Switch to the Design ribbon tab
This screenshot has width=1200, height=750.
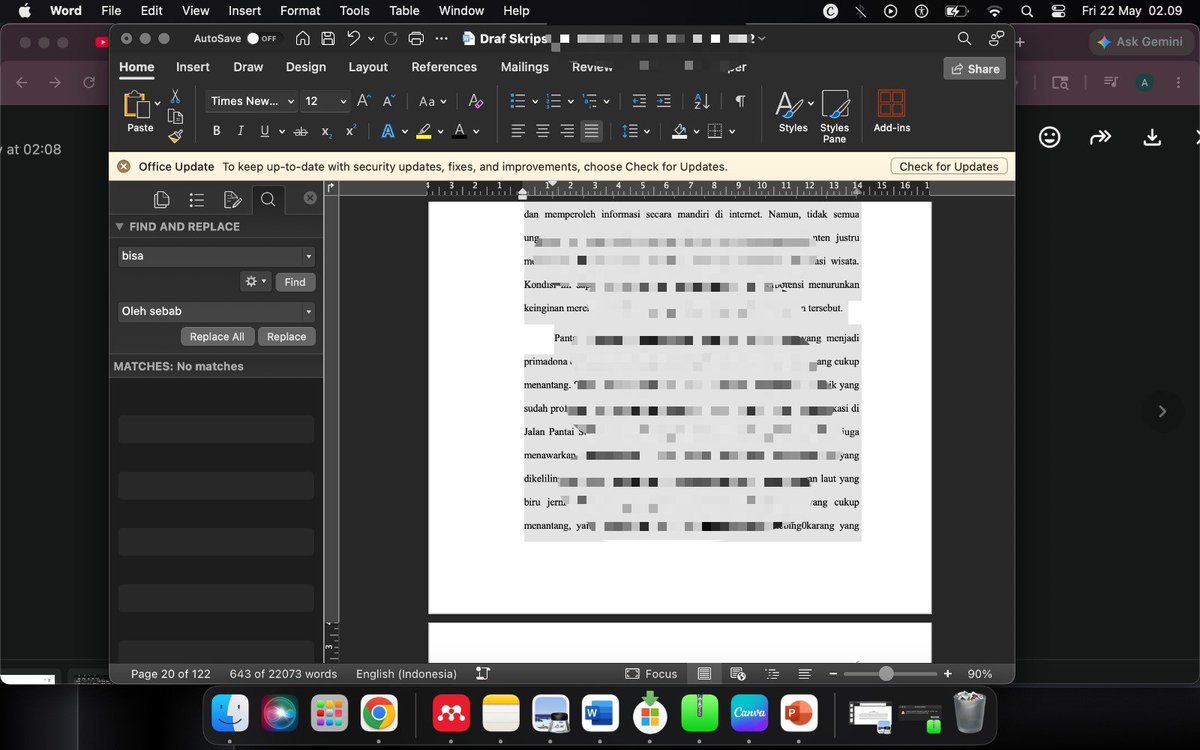click(306, 67)
